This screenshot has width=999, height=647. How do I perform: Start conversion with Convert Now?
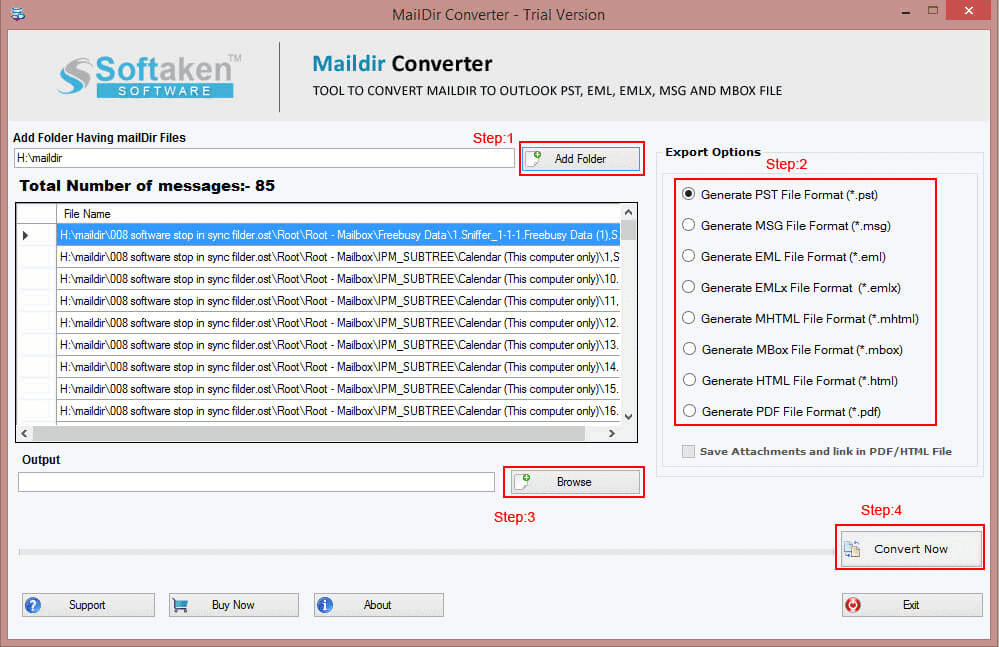pyautogui.click(x=910, y=548)
